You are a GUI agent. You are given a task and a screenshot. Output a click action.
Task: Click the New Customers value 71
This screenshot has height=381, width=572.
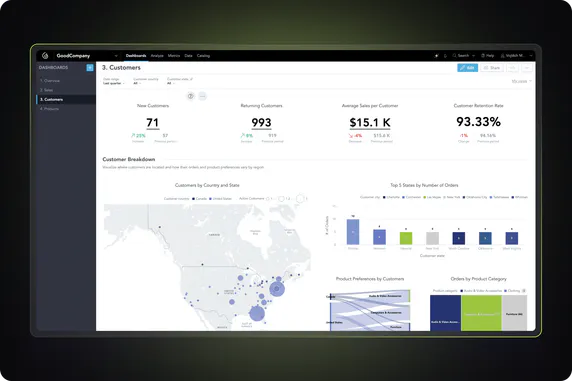point(152,123)
